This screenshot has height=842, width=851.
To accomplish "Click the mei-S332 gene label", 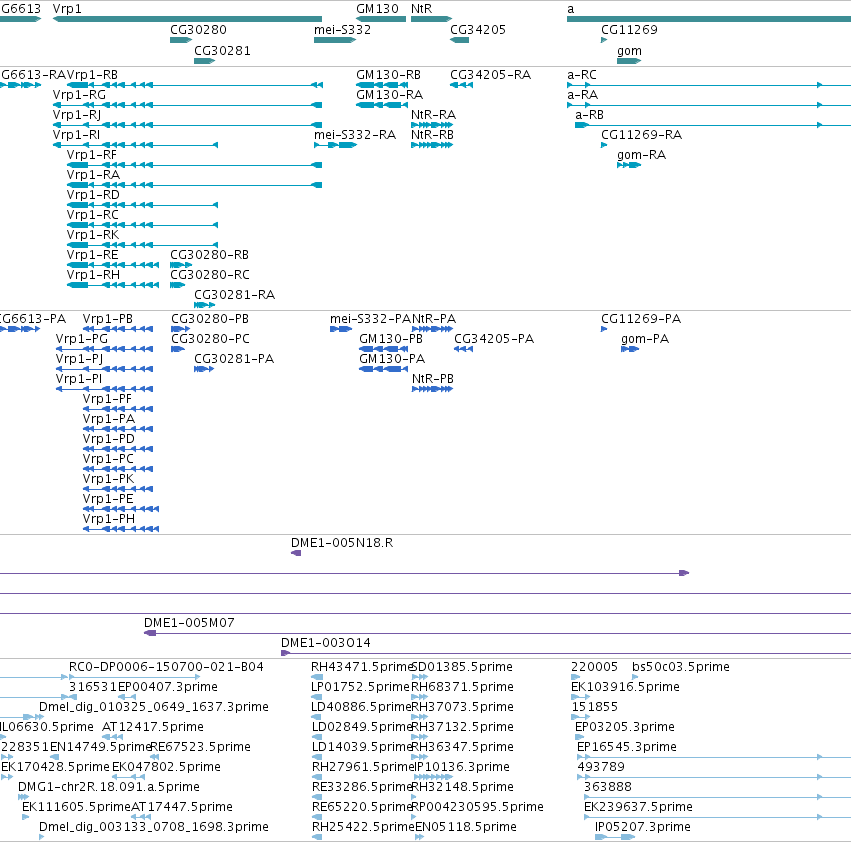I will 342,30.
